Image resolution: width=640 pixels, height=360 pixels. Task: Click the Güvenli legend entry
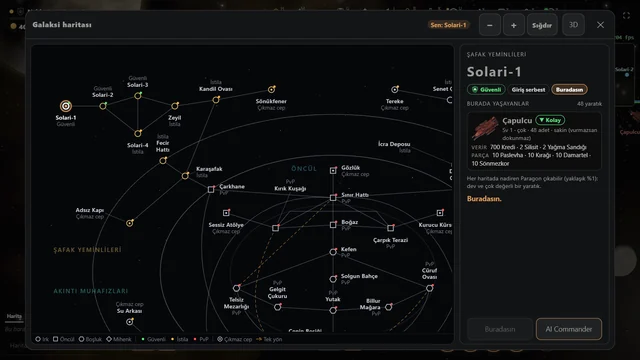click(153, 339)
